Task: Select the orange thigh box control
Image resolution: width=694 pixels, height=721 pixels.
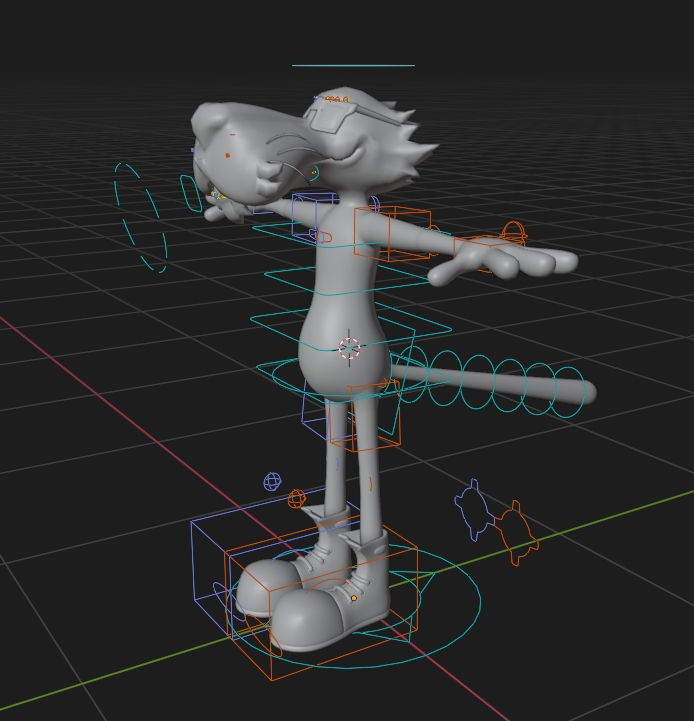Action: pos(366,415)
